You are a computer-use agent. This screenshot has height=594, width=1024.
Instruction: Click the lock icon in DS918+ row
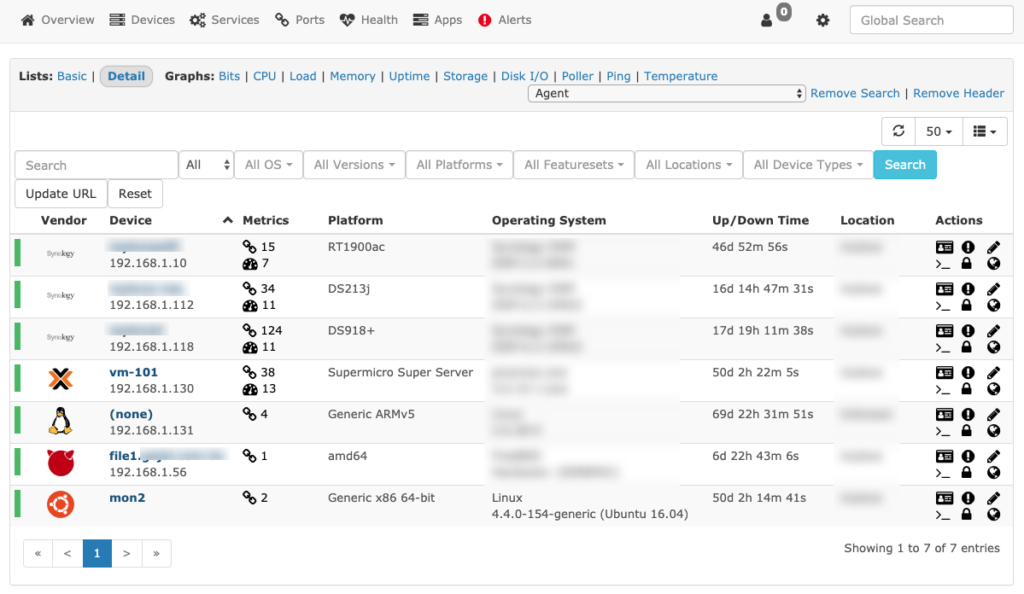967,347
